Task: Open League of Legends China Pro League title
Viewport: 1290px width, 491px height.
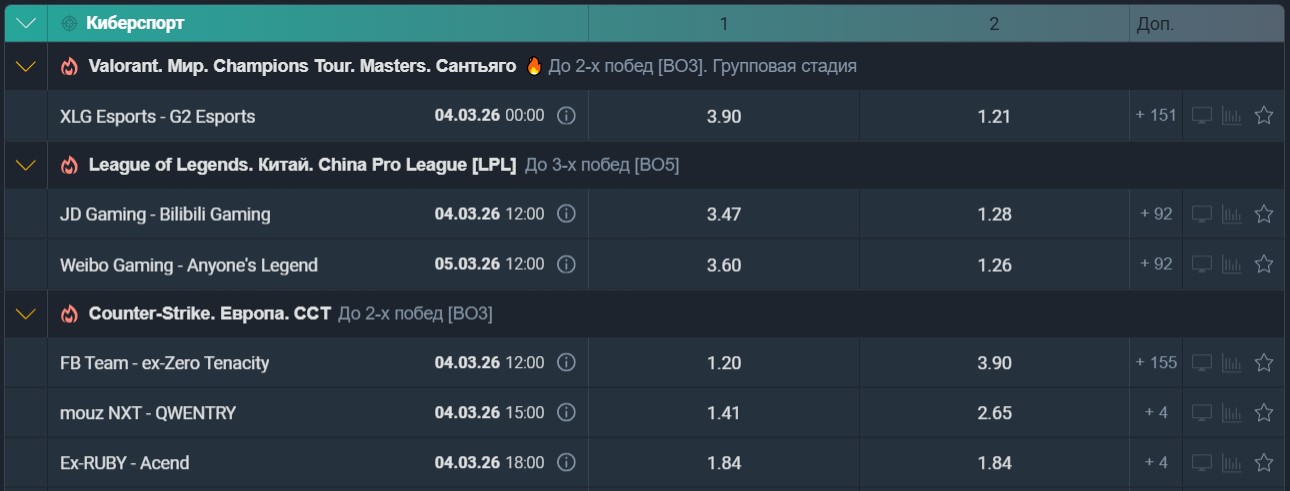Action: (302, 165)
